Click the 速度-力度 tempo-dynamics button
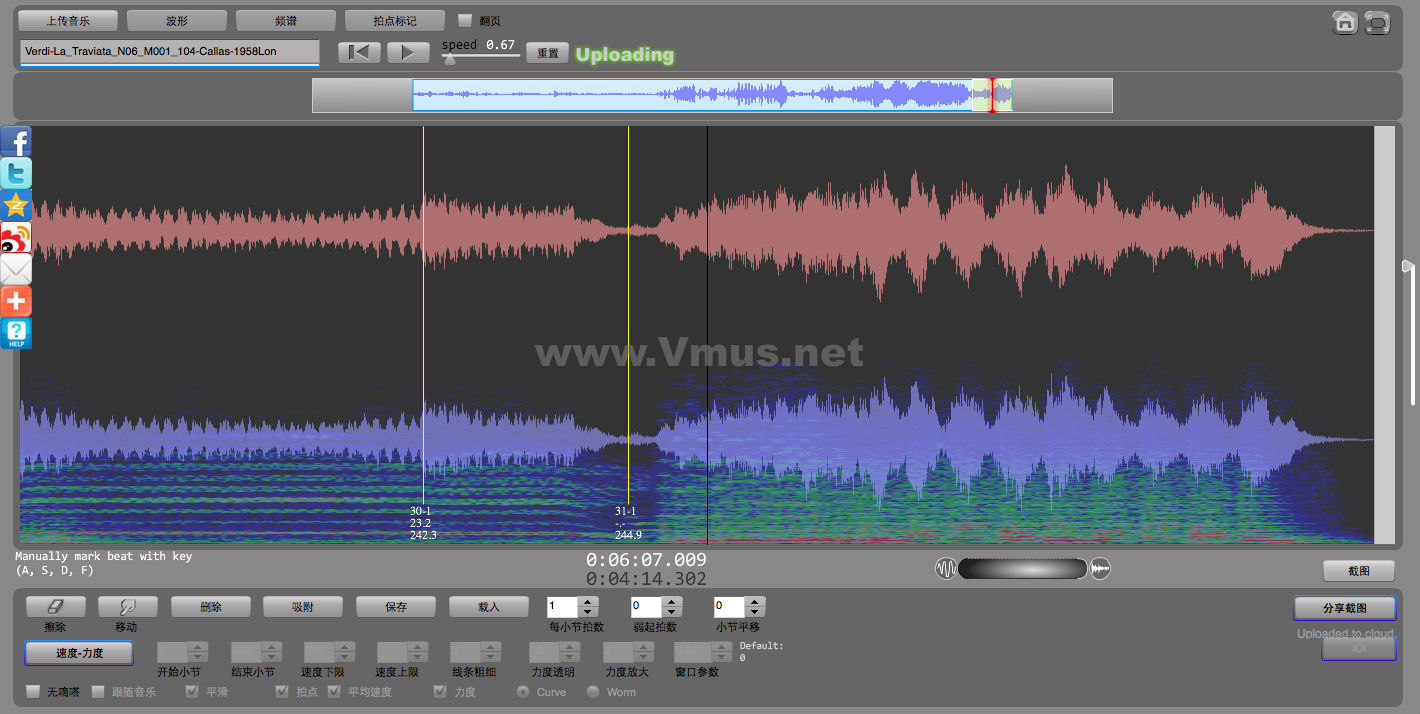The image size is (1420, 714). (x=79, y=653)
